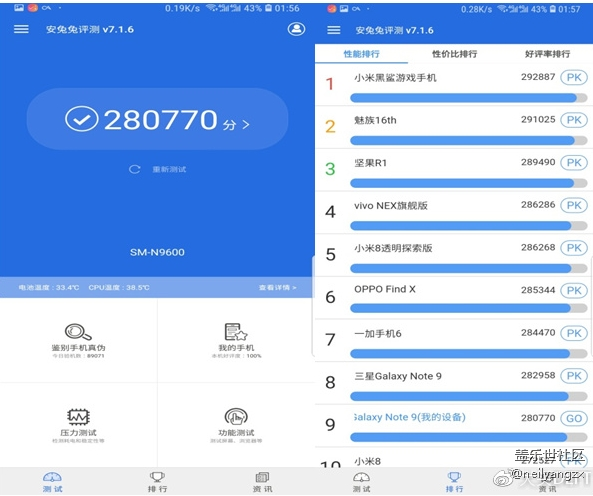Click score bar of 小米黑鲨游戏手机
This screenshot has width=593, height=496.
(469, 98)
